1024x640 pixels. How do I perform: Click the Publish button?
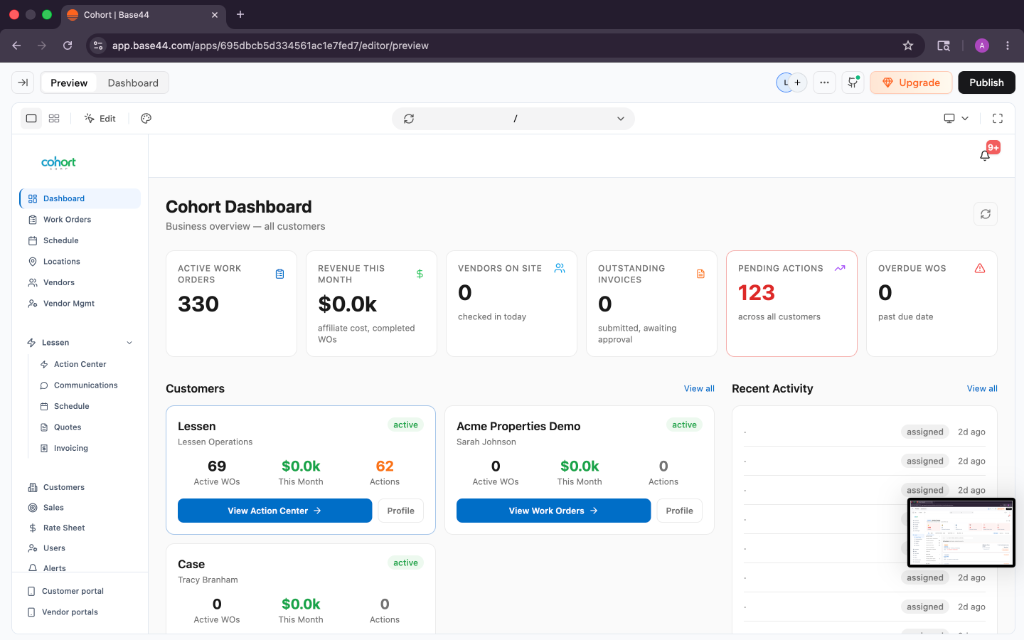point(986,82)
